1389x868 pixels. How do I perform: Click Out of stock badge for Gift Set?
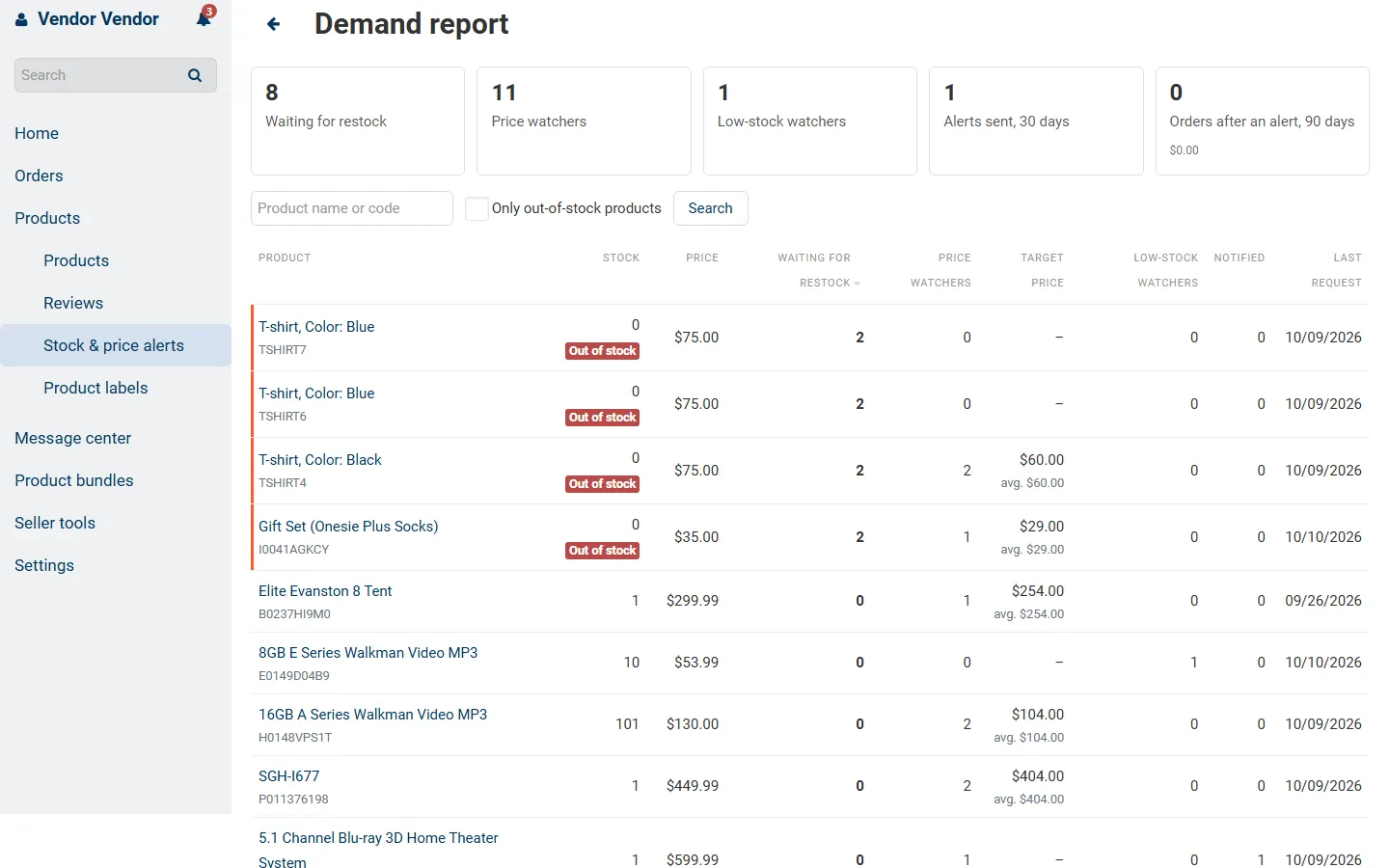(x=603, y=551)
